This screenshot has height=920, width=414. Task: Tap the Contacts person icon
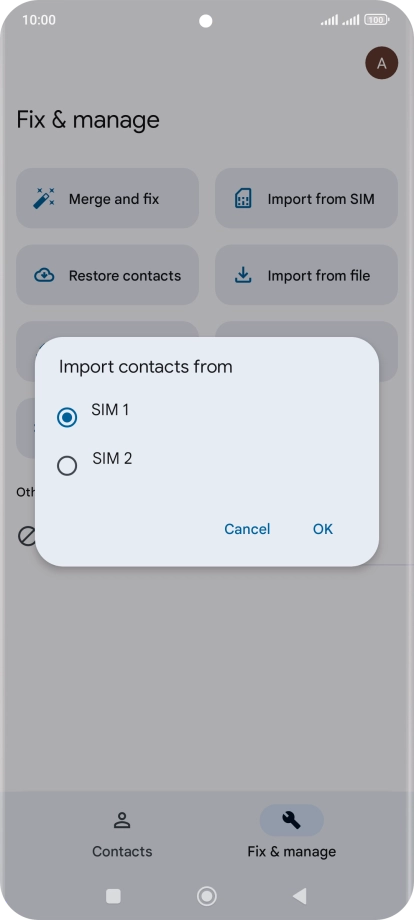pos(122,820)
